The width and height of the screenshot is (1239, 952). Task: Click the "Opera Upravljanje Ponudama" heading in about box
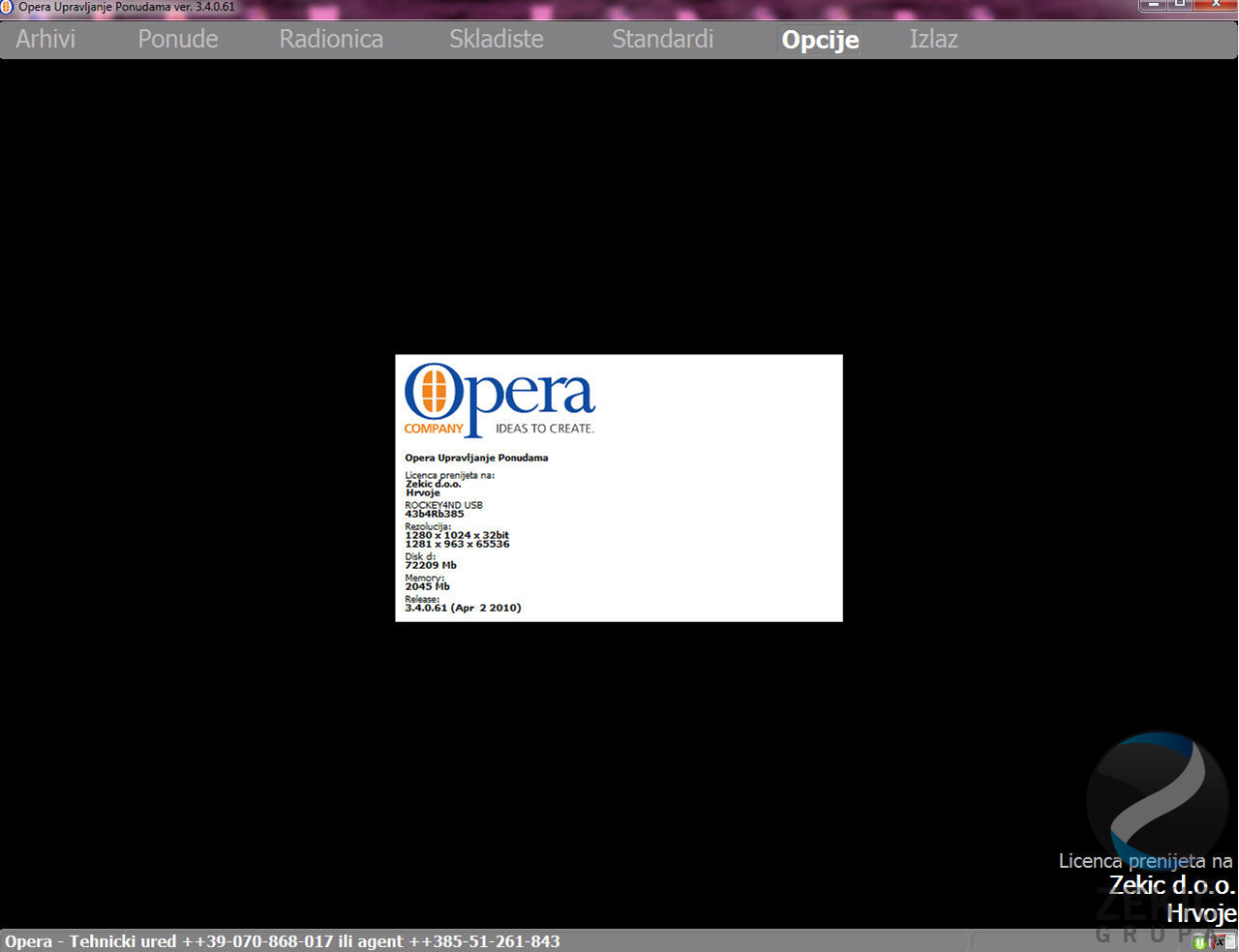(x=476, y=458)
